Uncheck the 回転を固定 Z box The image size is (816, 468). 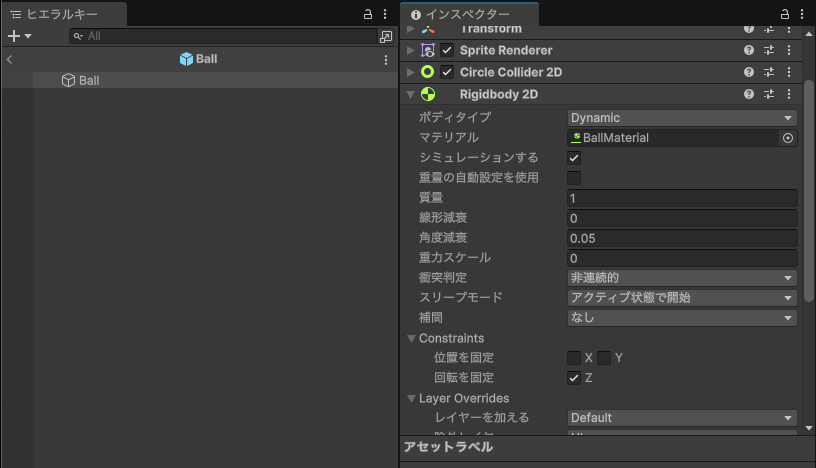pos(574,377)
